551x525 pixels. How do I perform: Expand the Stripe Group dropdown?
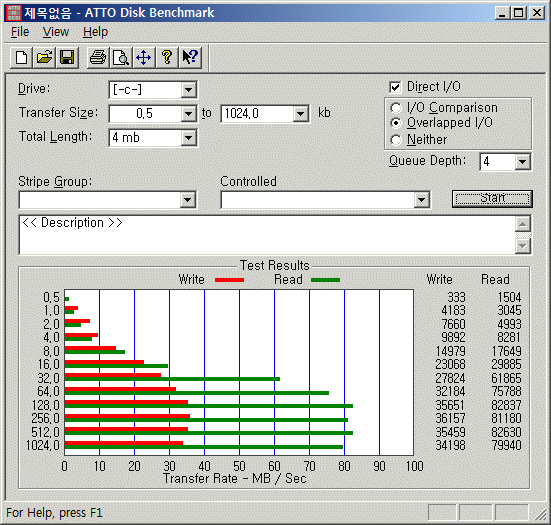[188, 200]
